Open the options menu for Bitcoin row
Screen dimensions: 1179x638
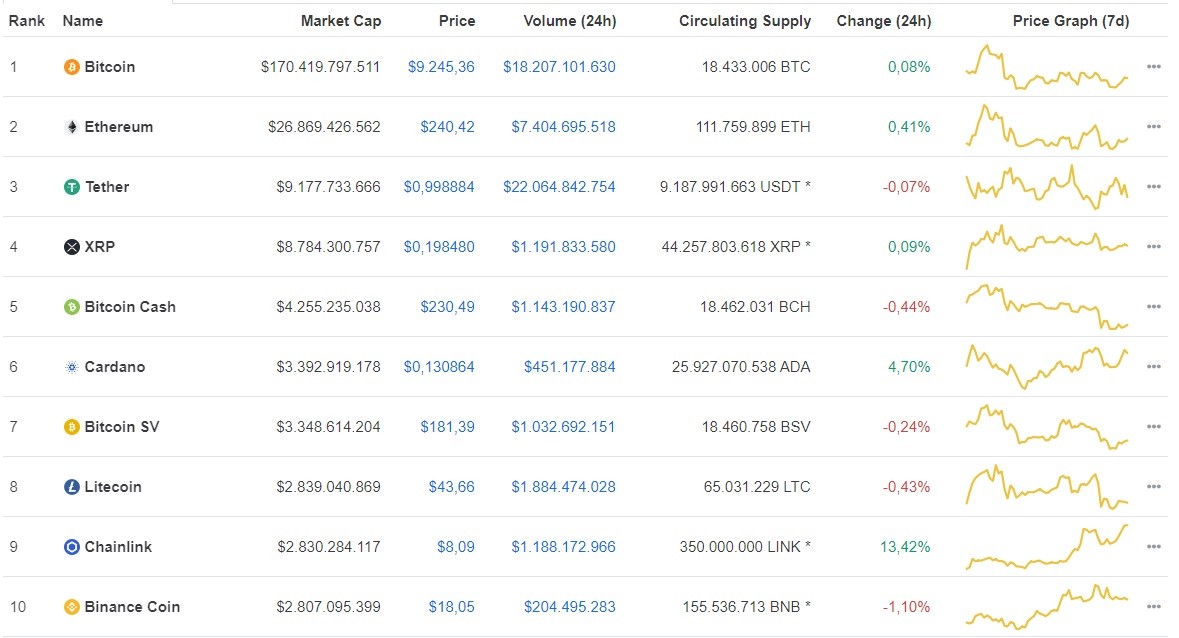click(x=1154, y=67)
